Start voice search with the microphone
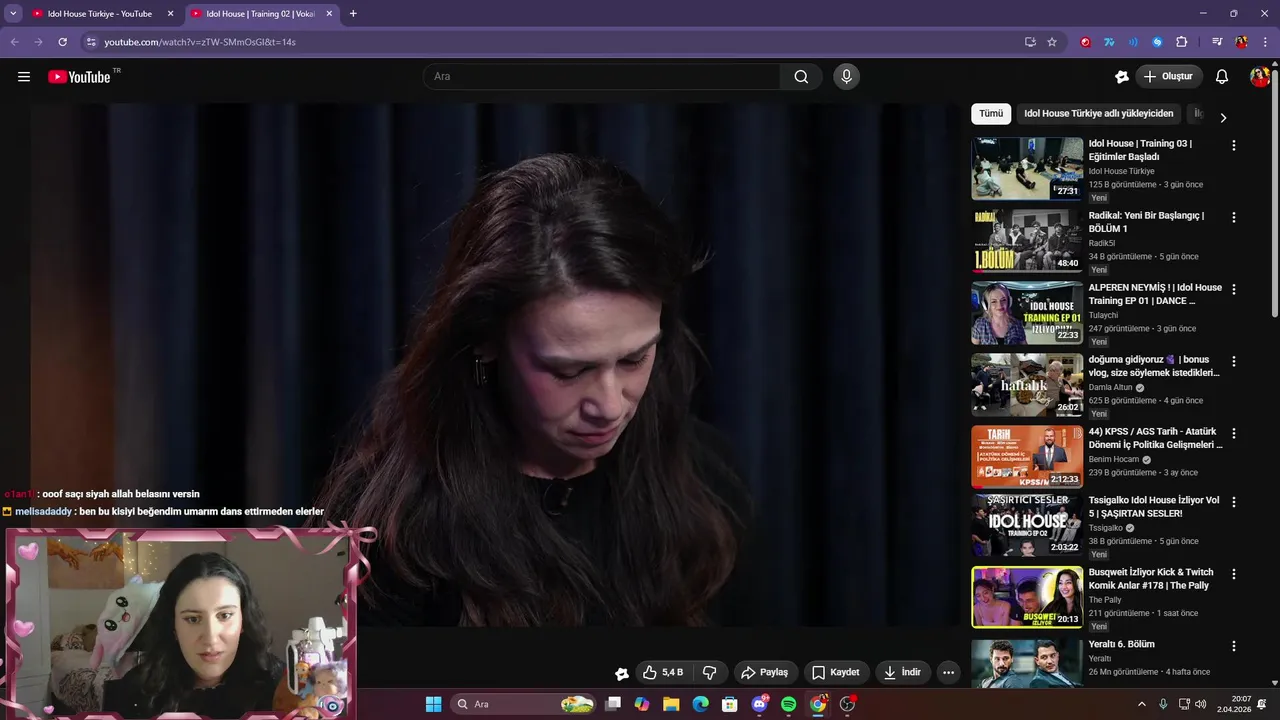The height and width of the screenshot is (720, 1280). point(847,77)
